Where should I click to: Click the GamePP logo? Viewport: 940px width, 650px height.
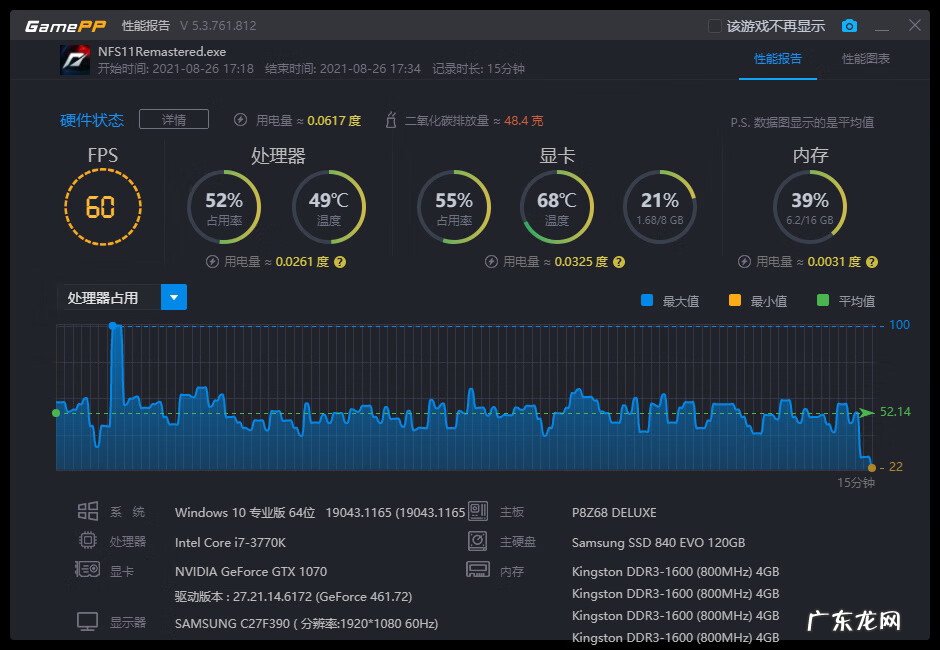click(65, 26)
